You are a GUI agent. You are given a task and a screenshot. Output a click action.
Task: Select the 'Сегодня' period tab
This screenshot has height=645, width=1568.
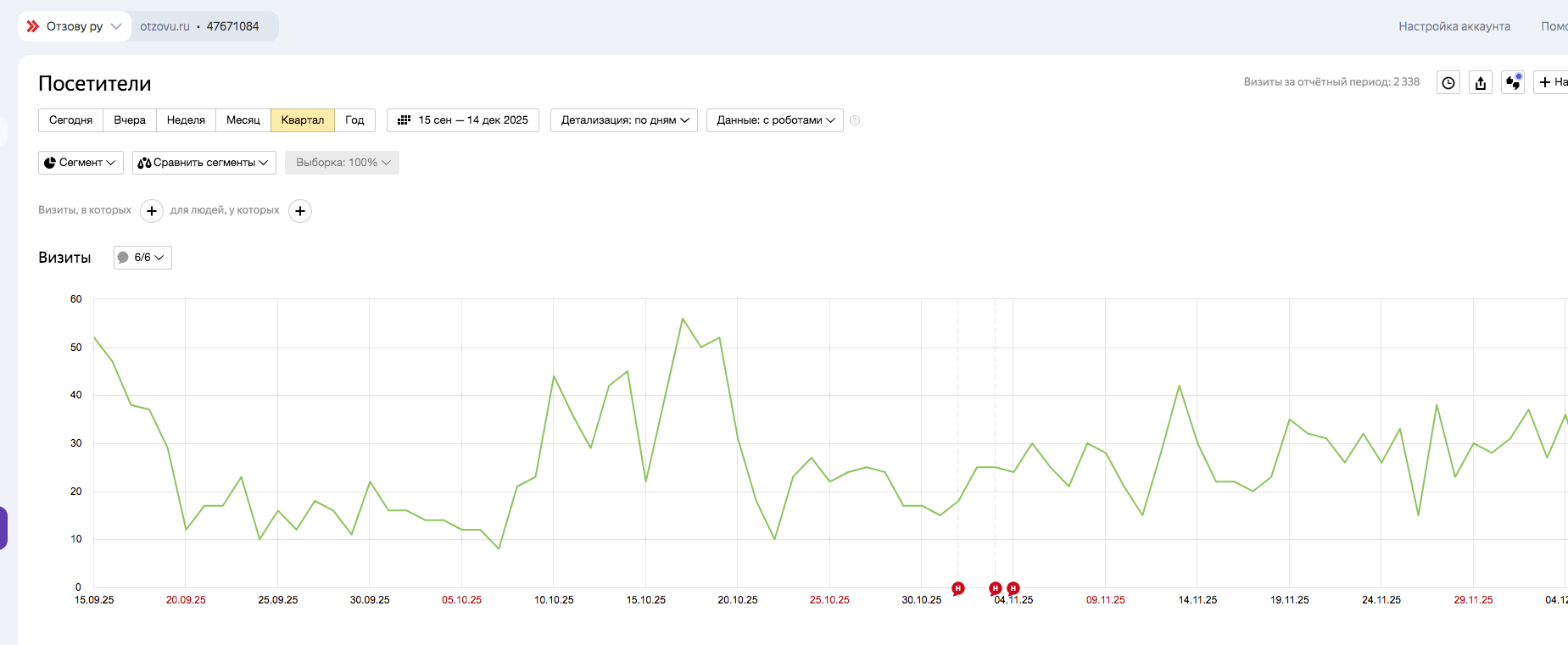pyautogui.click(x=71, y=120)
